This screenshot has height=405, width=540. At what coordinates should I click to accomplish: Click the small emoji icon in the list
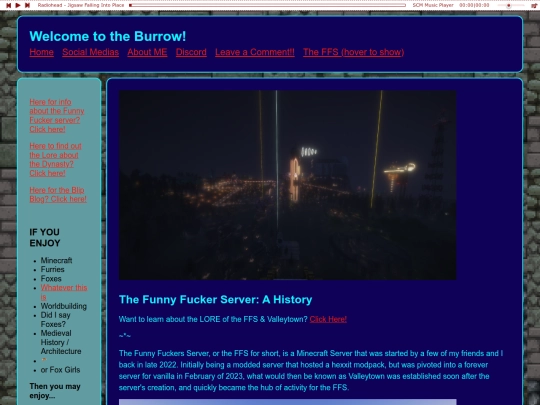[44, 360]
